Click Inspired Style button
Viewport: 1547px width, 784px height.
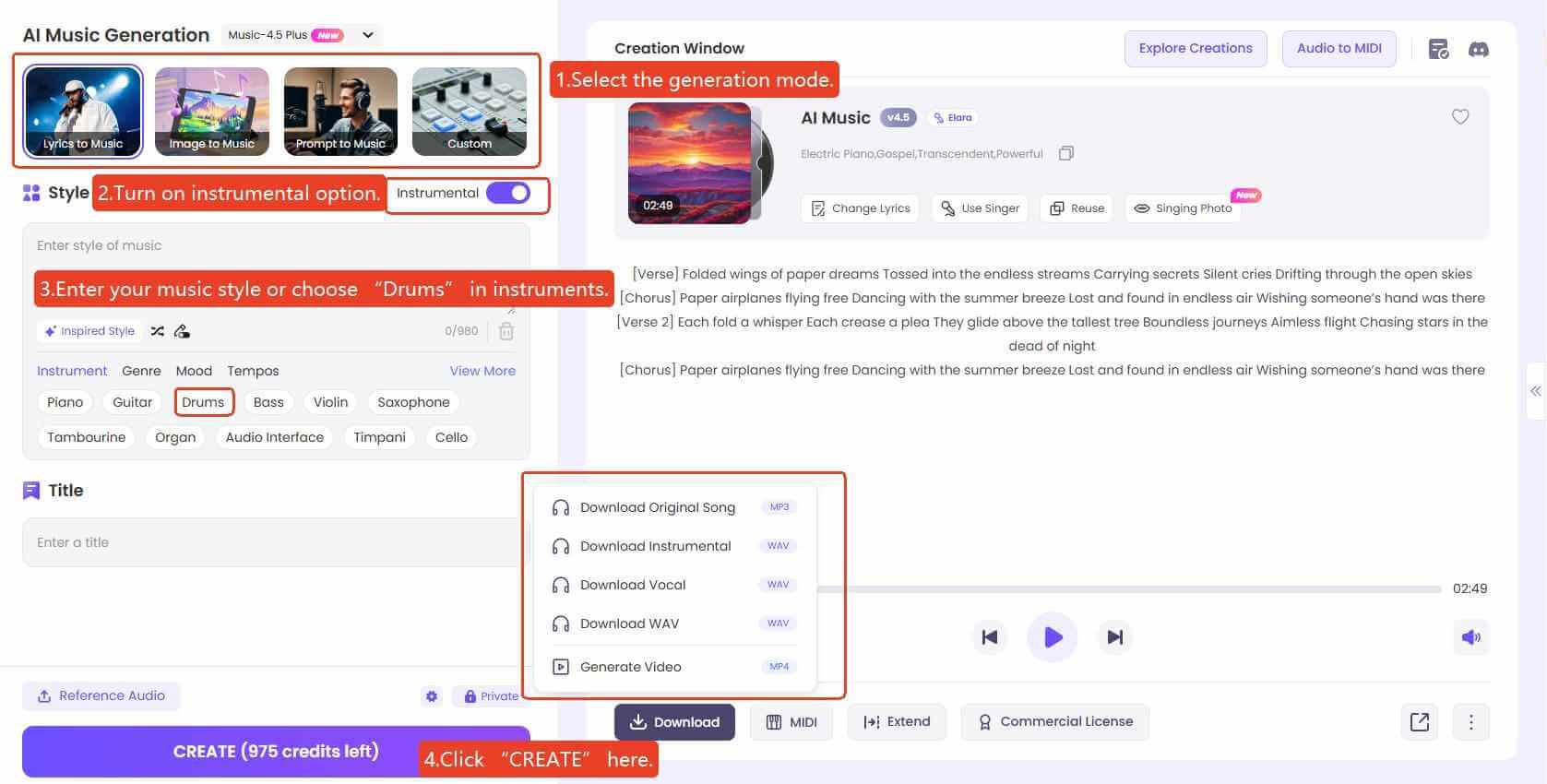coord(89,331)
